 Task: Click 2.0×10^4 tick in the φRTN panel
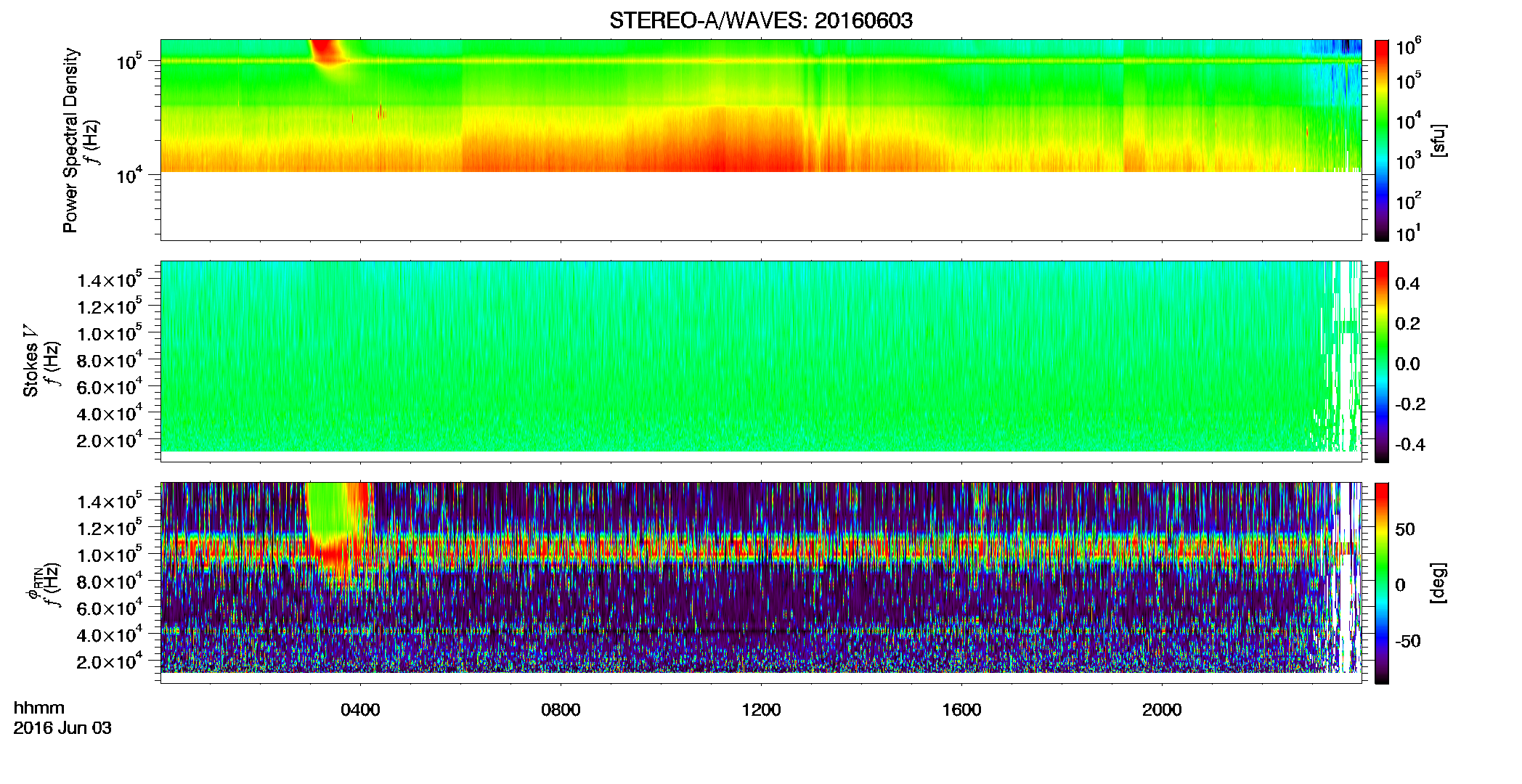tap(110, 661)
